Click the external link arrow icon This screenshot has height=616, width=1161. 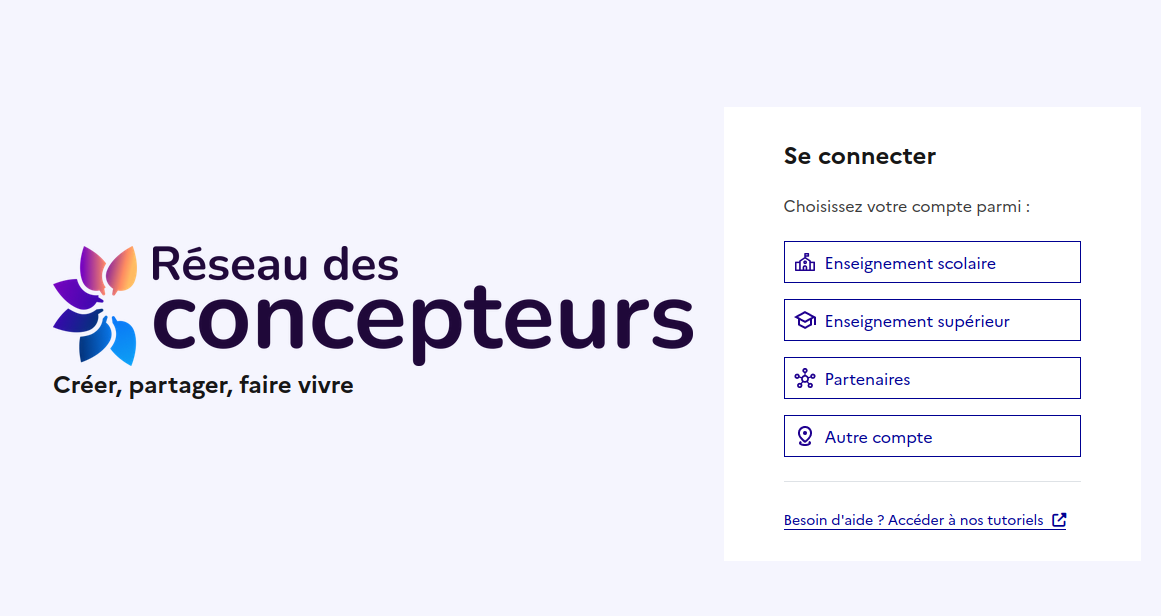click(x=1059, y=520)
